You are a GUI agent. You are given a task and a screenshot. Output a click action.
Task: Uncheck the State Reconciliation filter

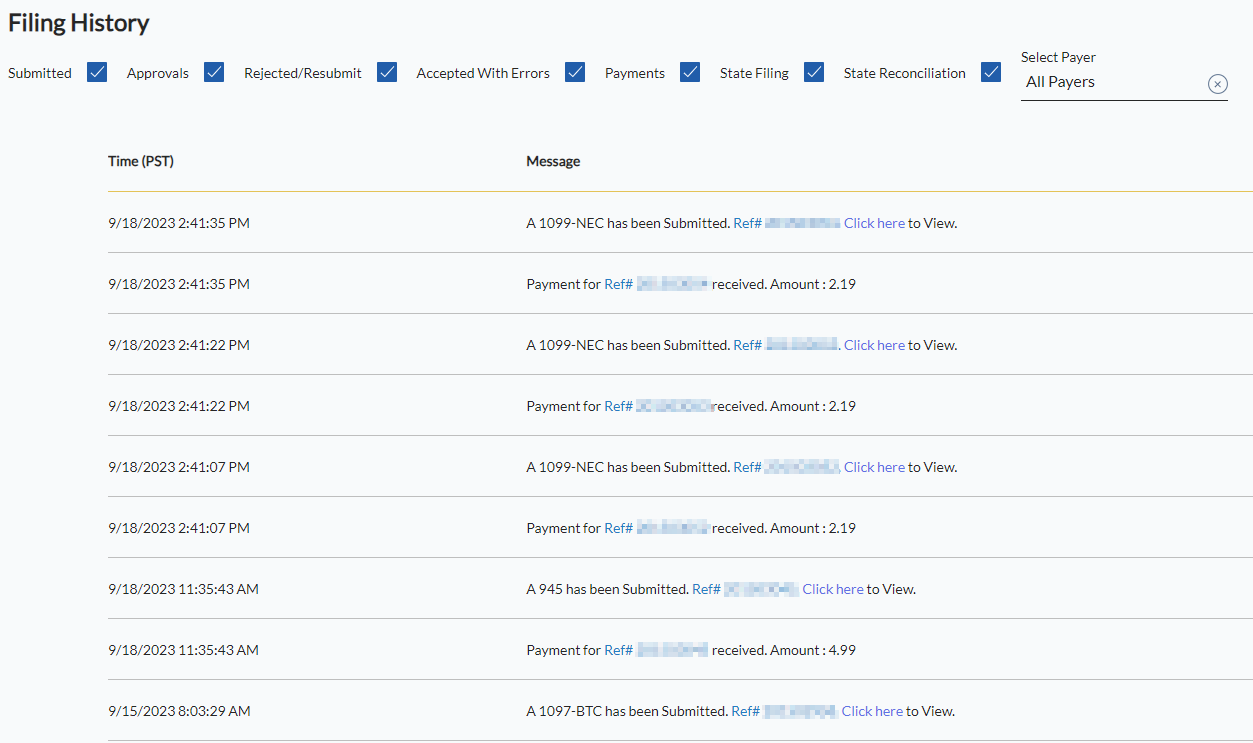click(x=990, y=72)
